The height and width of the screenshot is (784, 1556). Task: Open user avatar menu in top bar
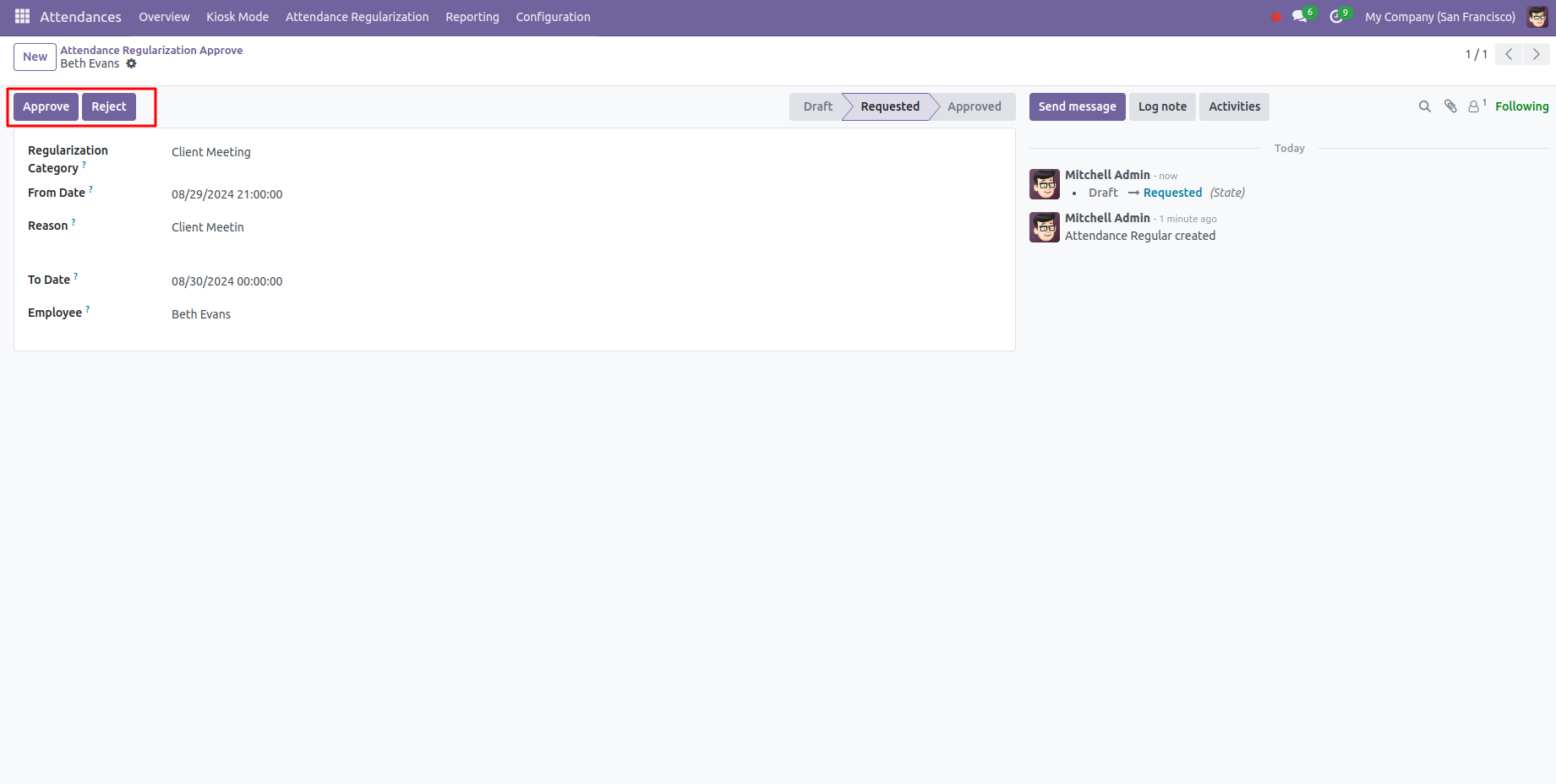pyautogui.click(x=1537, y=17)
